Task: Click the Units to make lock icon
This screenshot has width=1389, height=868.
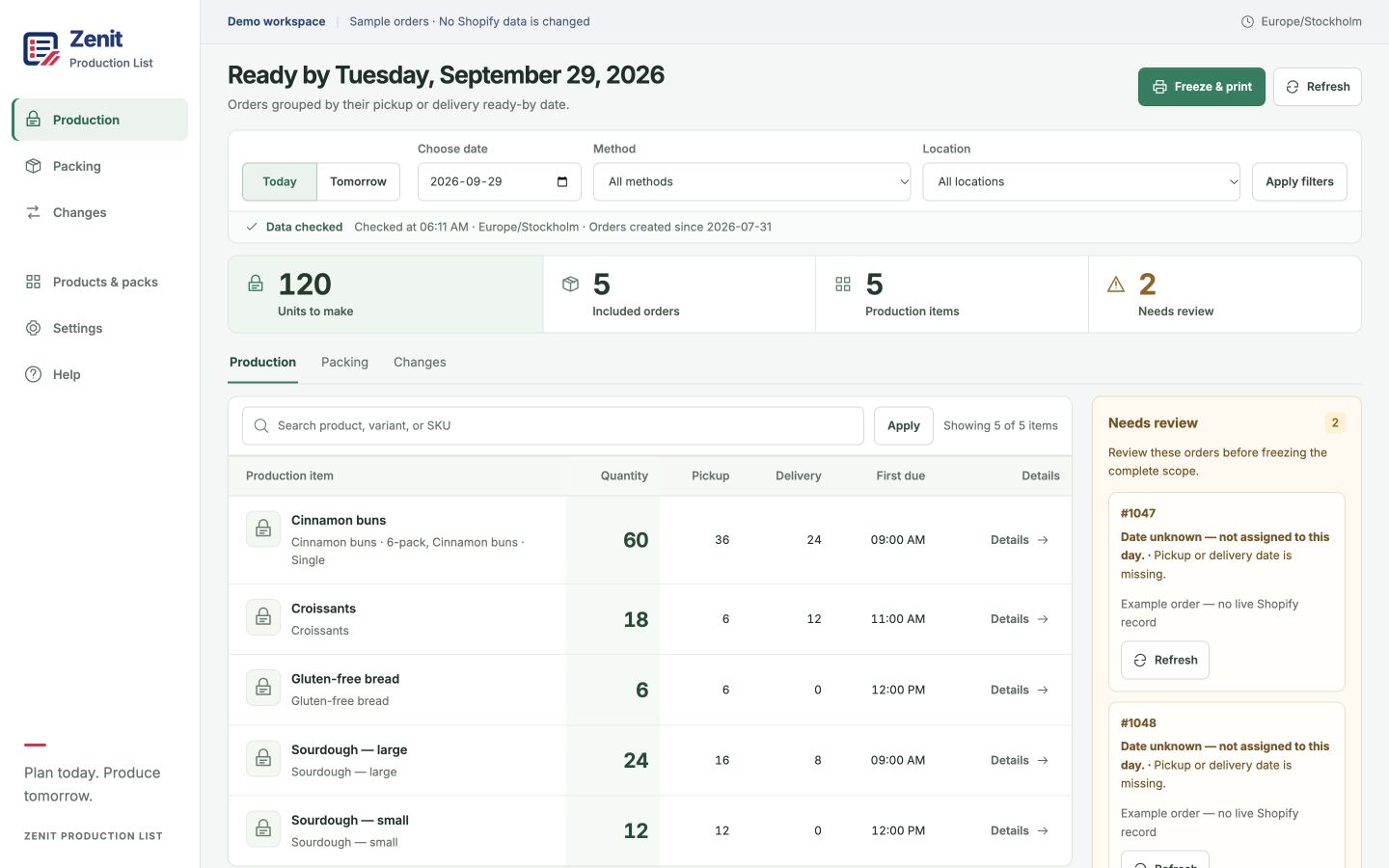Action: pos(256,284)
